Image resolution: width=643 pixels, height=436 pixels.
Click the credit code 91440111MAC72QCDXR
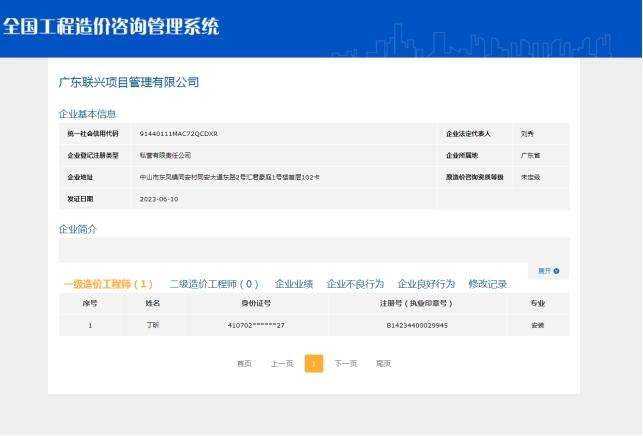[x=179, y=133]
